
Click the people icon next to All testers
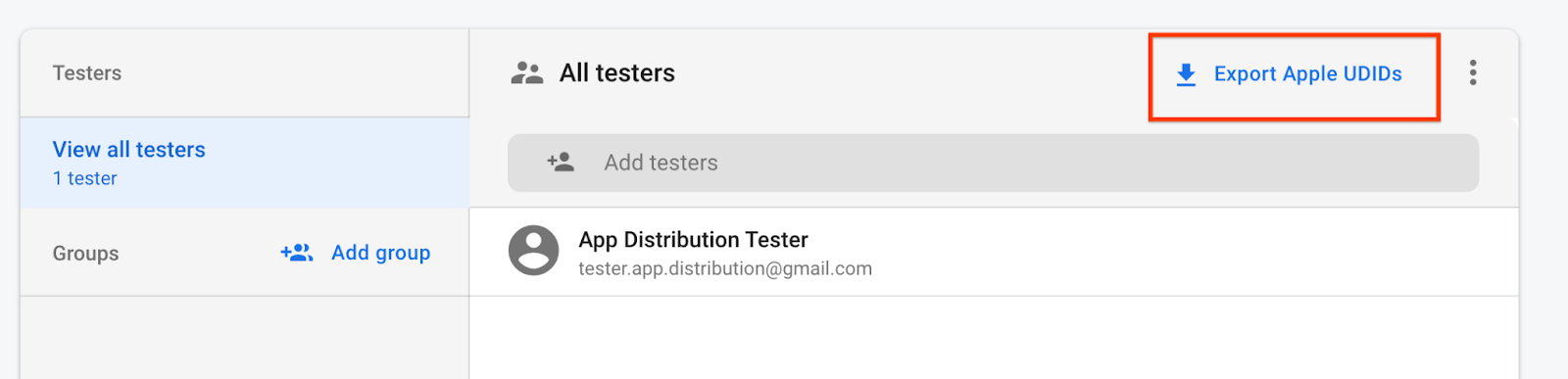[x=527, y=73]
